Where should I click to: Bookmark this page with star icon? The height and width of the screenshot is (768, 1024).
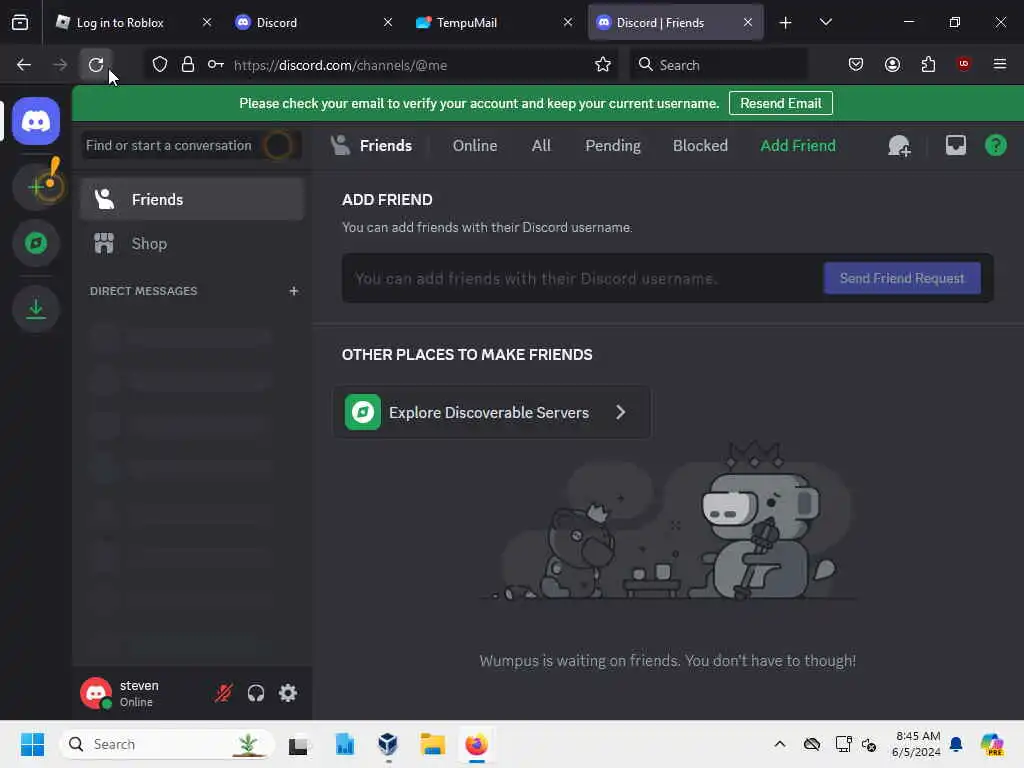[x=603, y=65]
